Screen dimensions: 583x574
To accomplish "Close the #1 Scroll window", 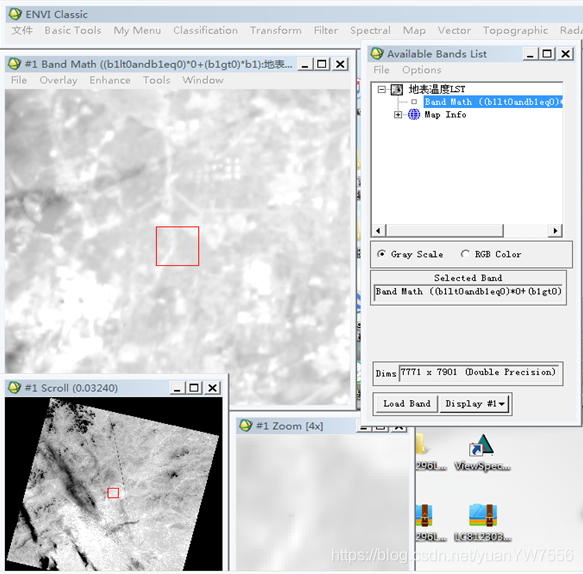I will coord(212,388).
